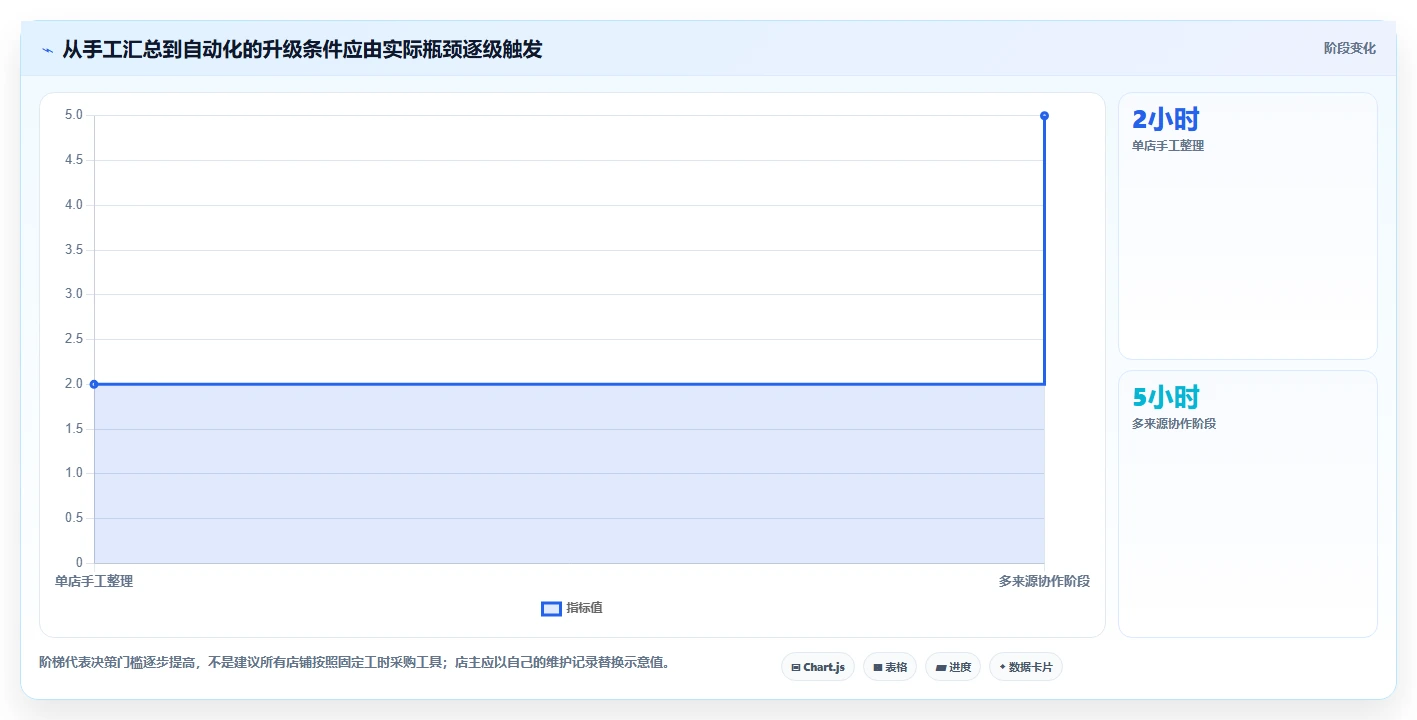Select the 表格 pill tag
This screenshot has width=1417, height=720.
pos(890,667)
